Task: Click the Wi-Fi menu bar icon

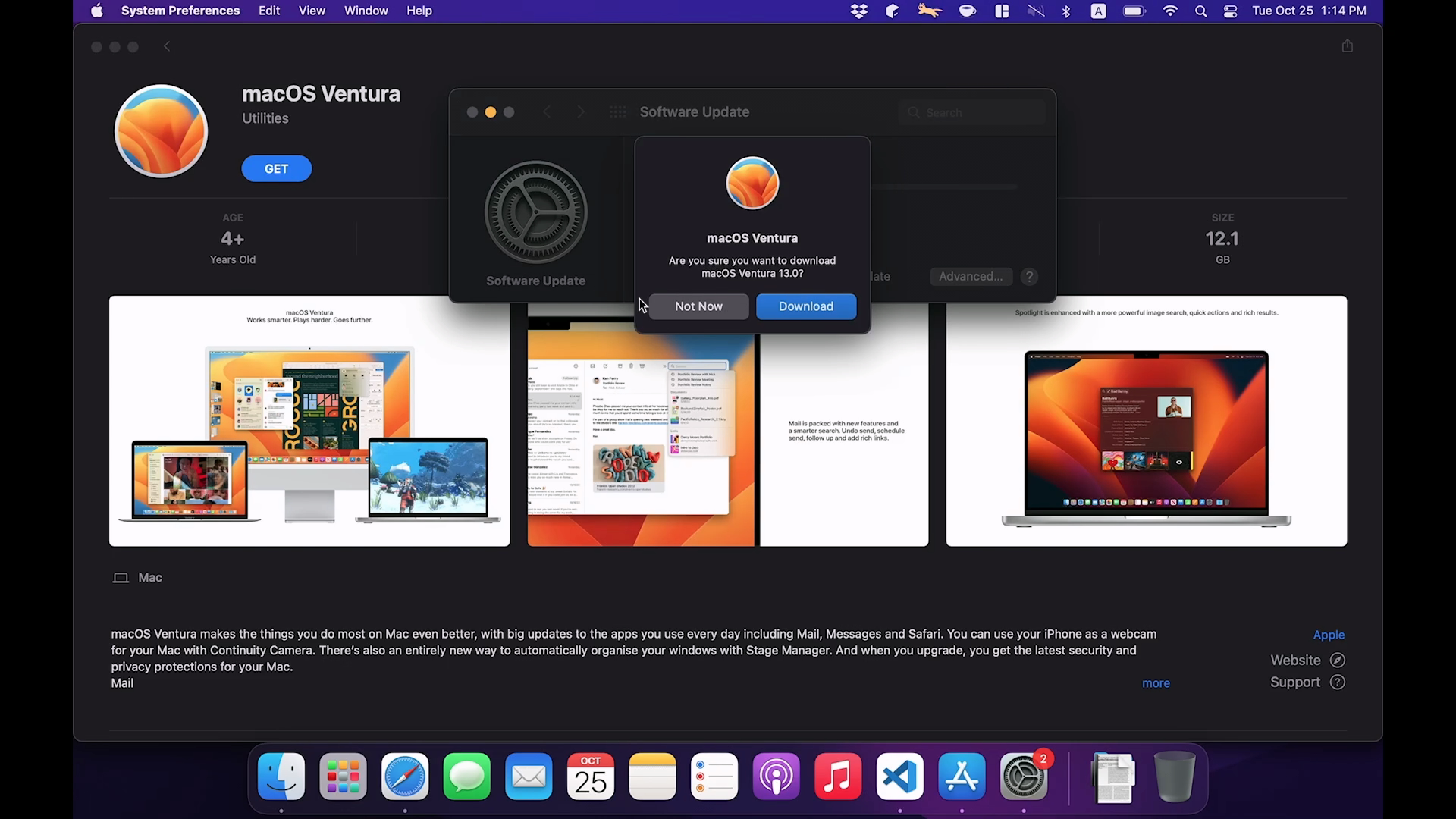Action: (1170, 11)
